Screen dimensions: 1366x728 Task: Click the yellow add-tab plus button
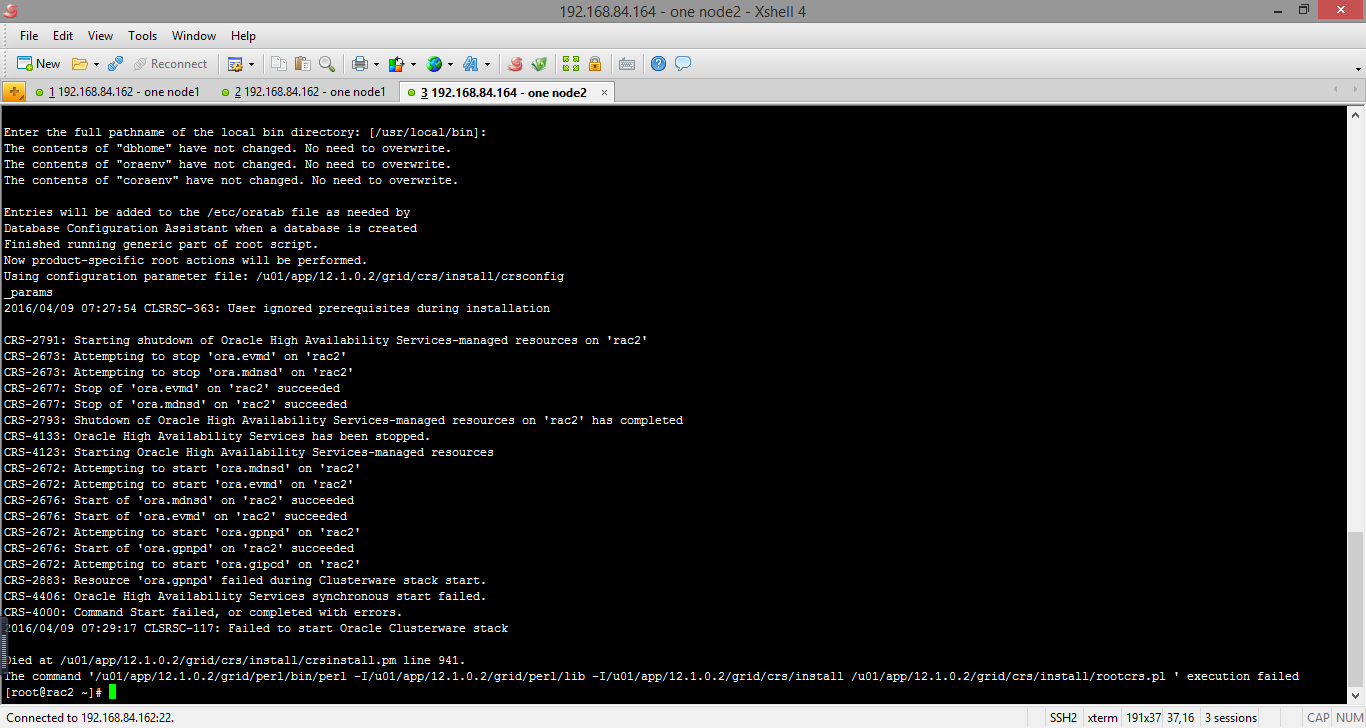(14, 92)
